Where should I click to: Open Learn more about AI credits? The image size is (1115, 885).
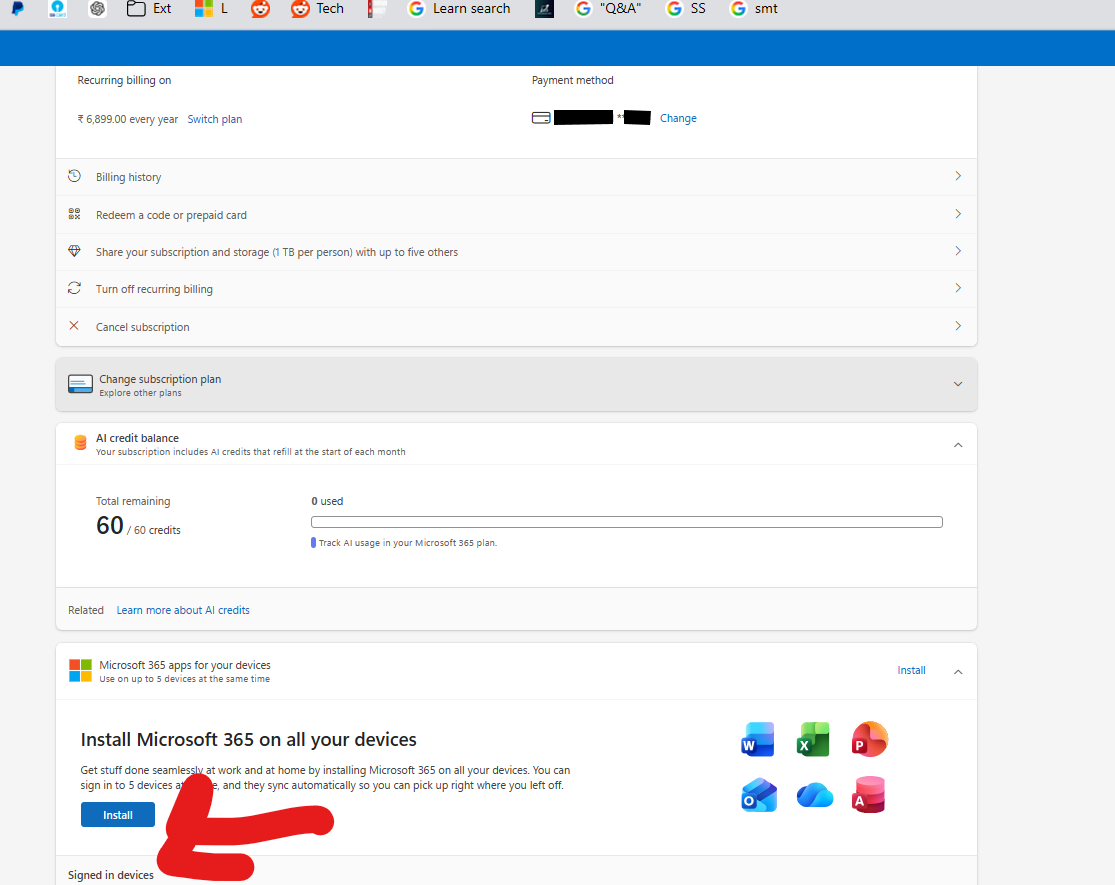(x=183, y=610)
